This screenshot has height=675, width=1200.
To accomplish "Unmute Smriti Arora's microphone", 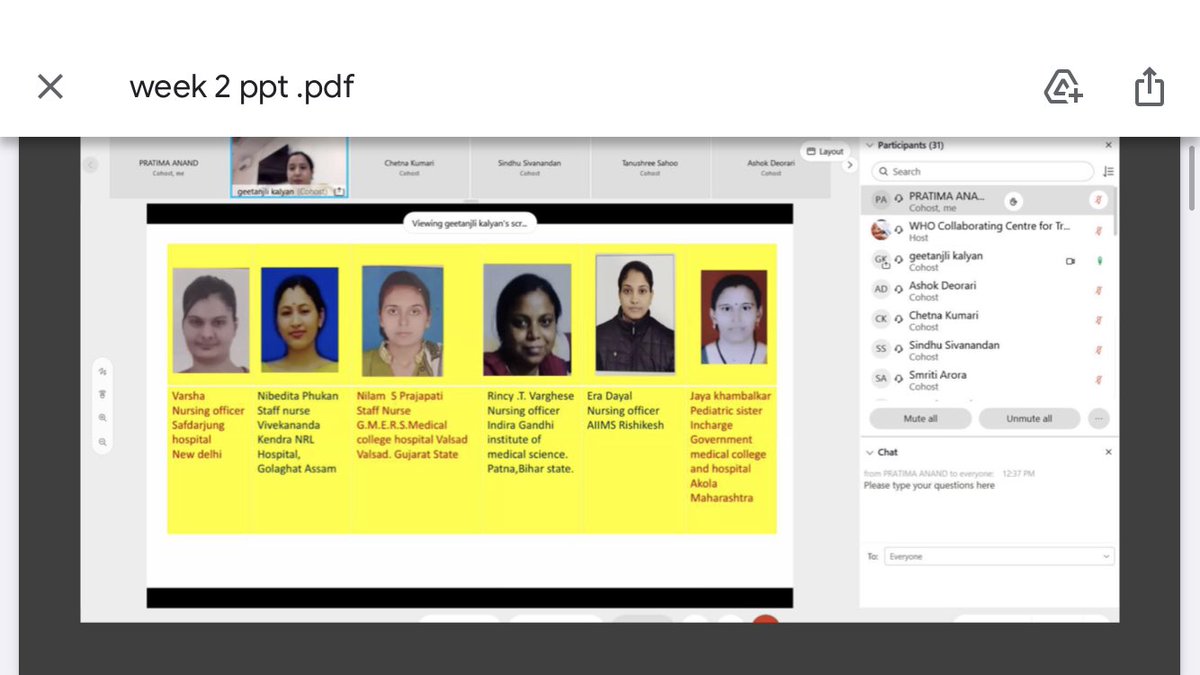I will [x=1098, y=379].
